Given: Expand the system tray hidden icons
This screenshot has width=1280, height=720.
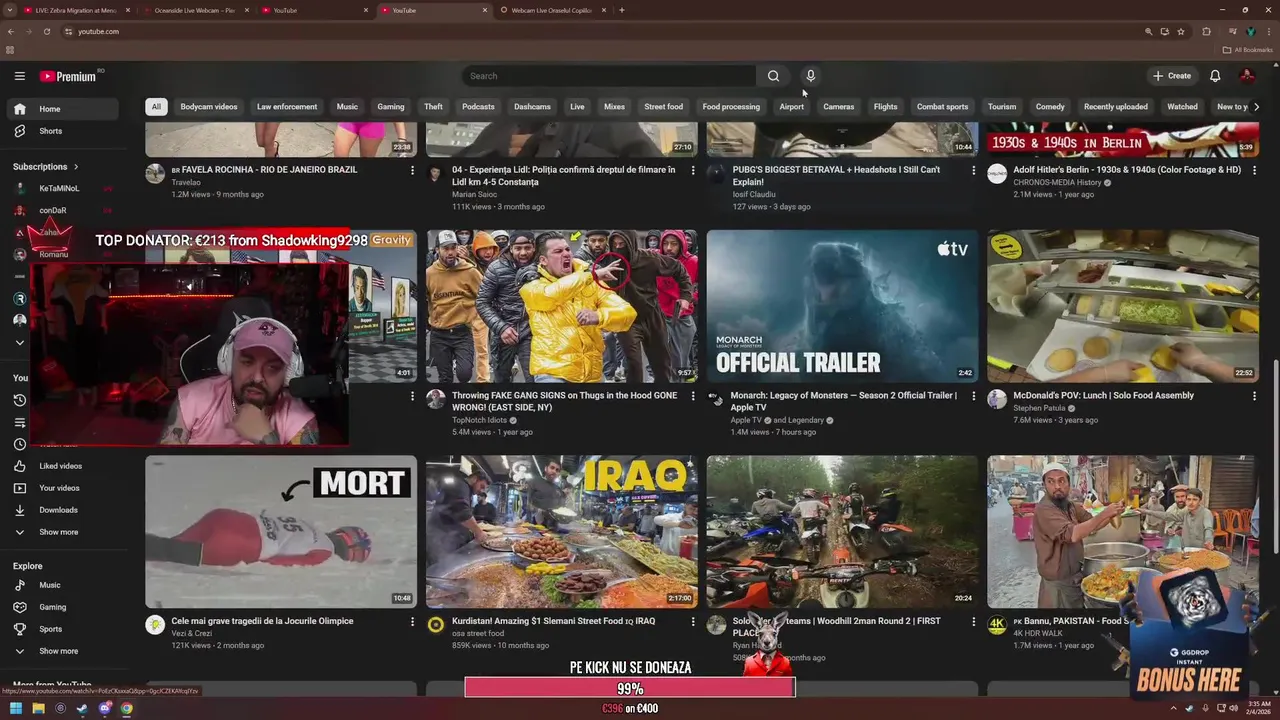Looking at the screenshot, I should tap(1175, 708).
